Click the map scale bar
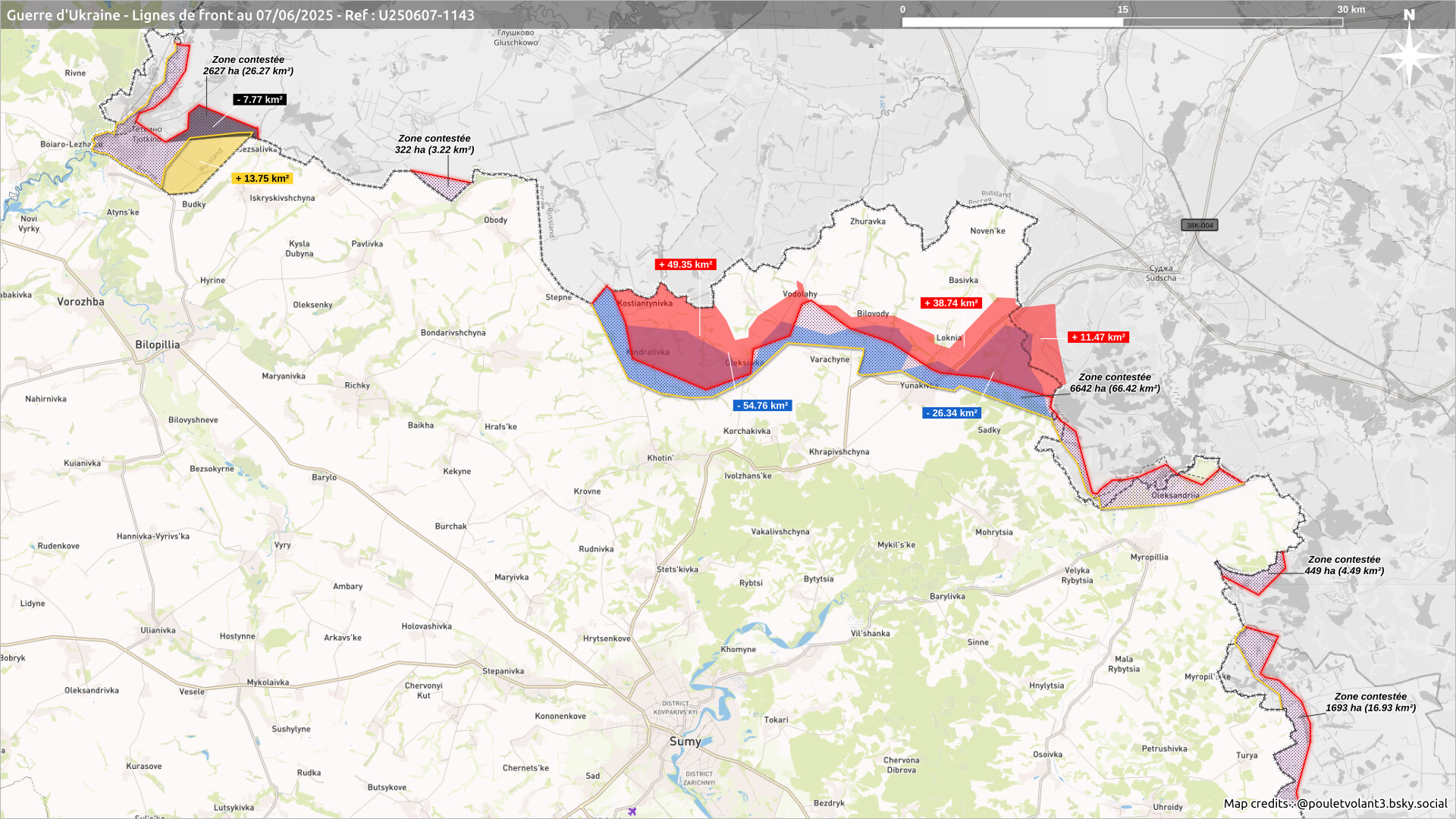1456x819 pixels. pos(1122,22)
